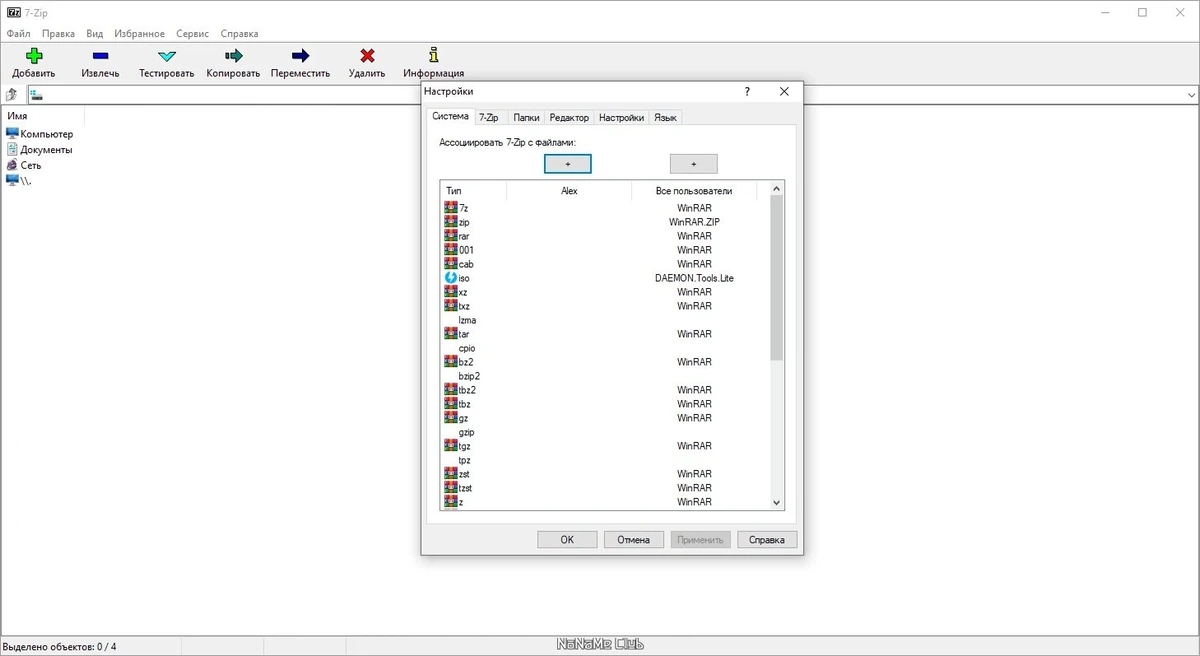The width and height of the screenshot is (1200, 656).
Task: Select the tpz type row
Action: (605, 460)
